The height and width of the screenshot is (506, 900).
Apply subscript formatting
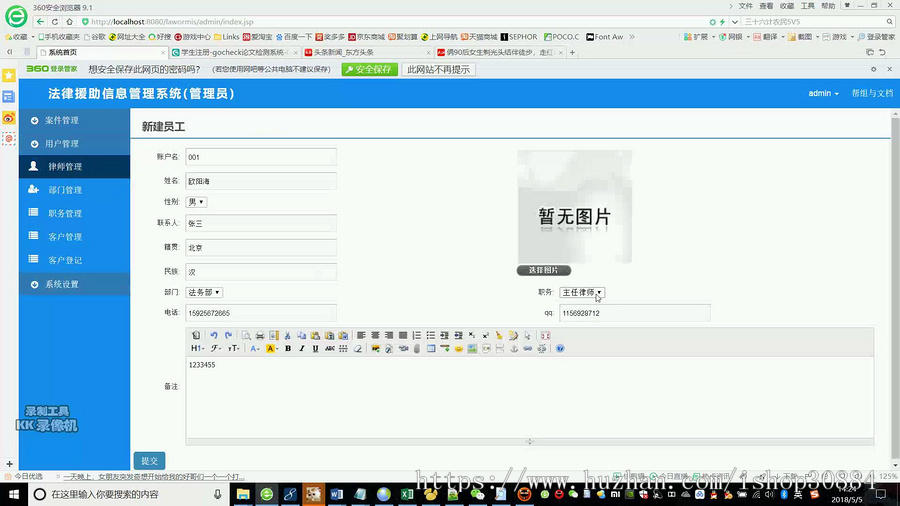(x=471, y=335)
